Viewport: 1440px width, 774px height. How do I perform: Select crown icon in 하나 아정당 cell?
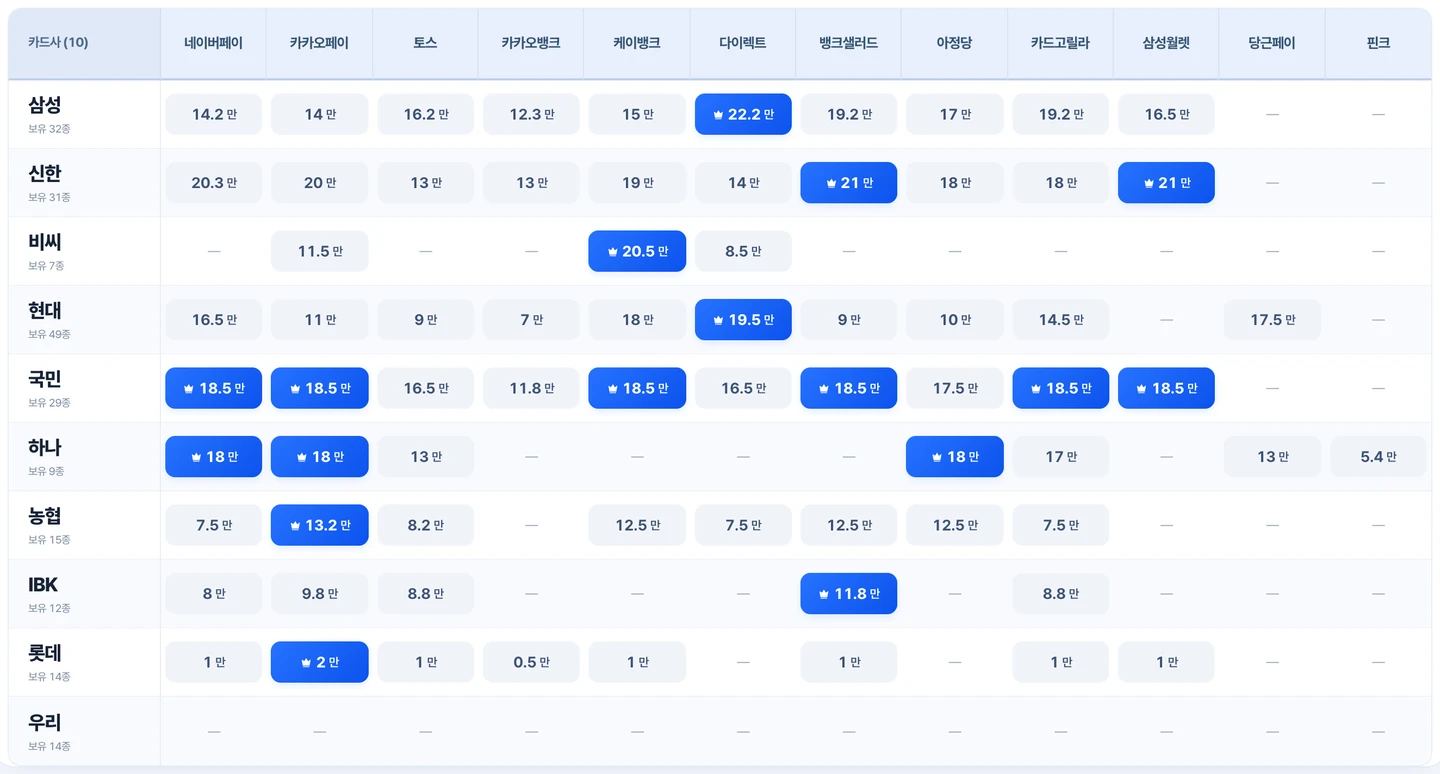[937, 457]
